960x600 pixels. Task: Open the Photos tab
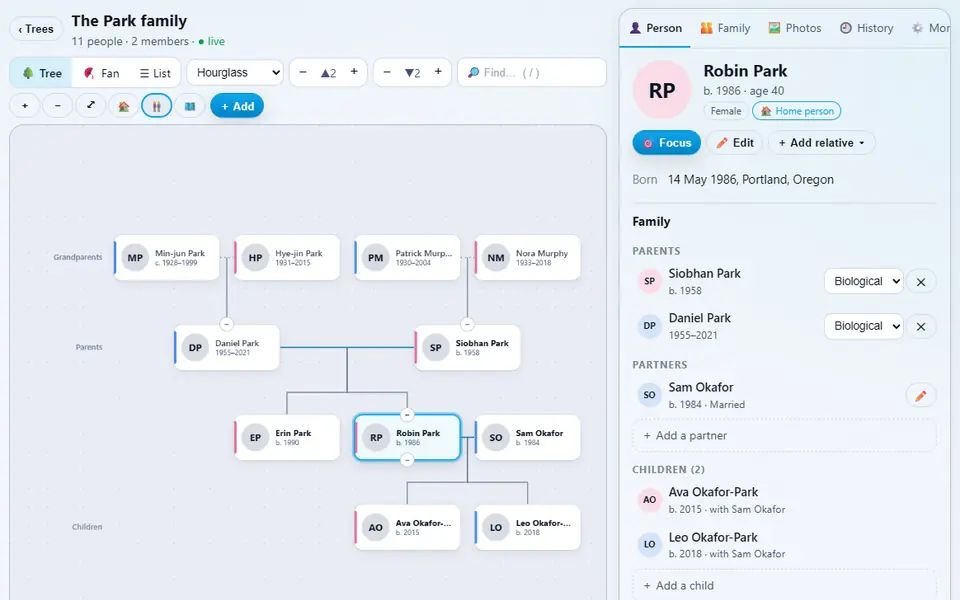[x=795, y=28]
